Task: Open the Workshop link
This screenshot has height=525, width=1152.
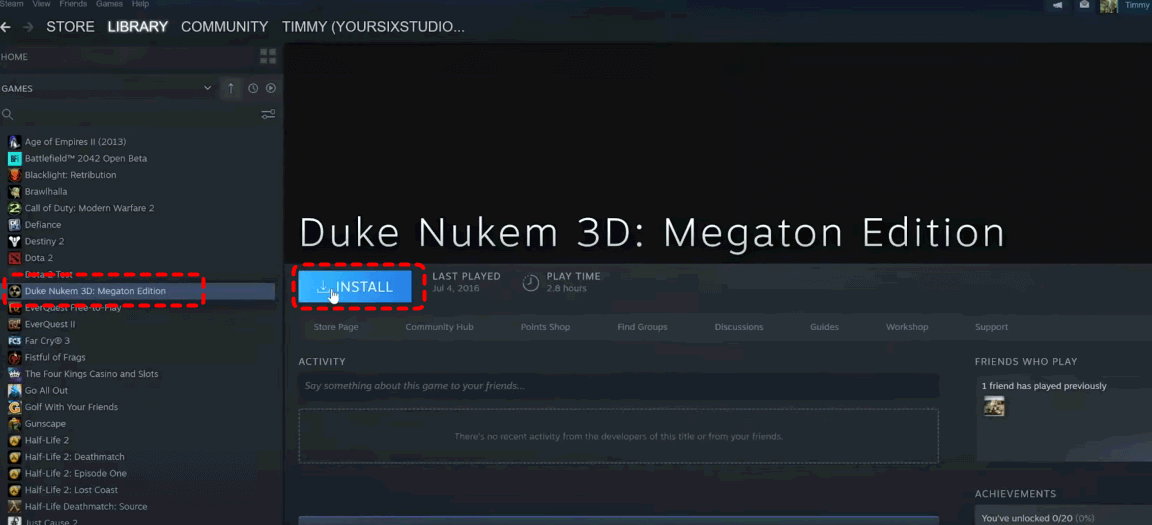Action: 907,327
